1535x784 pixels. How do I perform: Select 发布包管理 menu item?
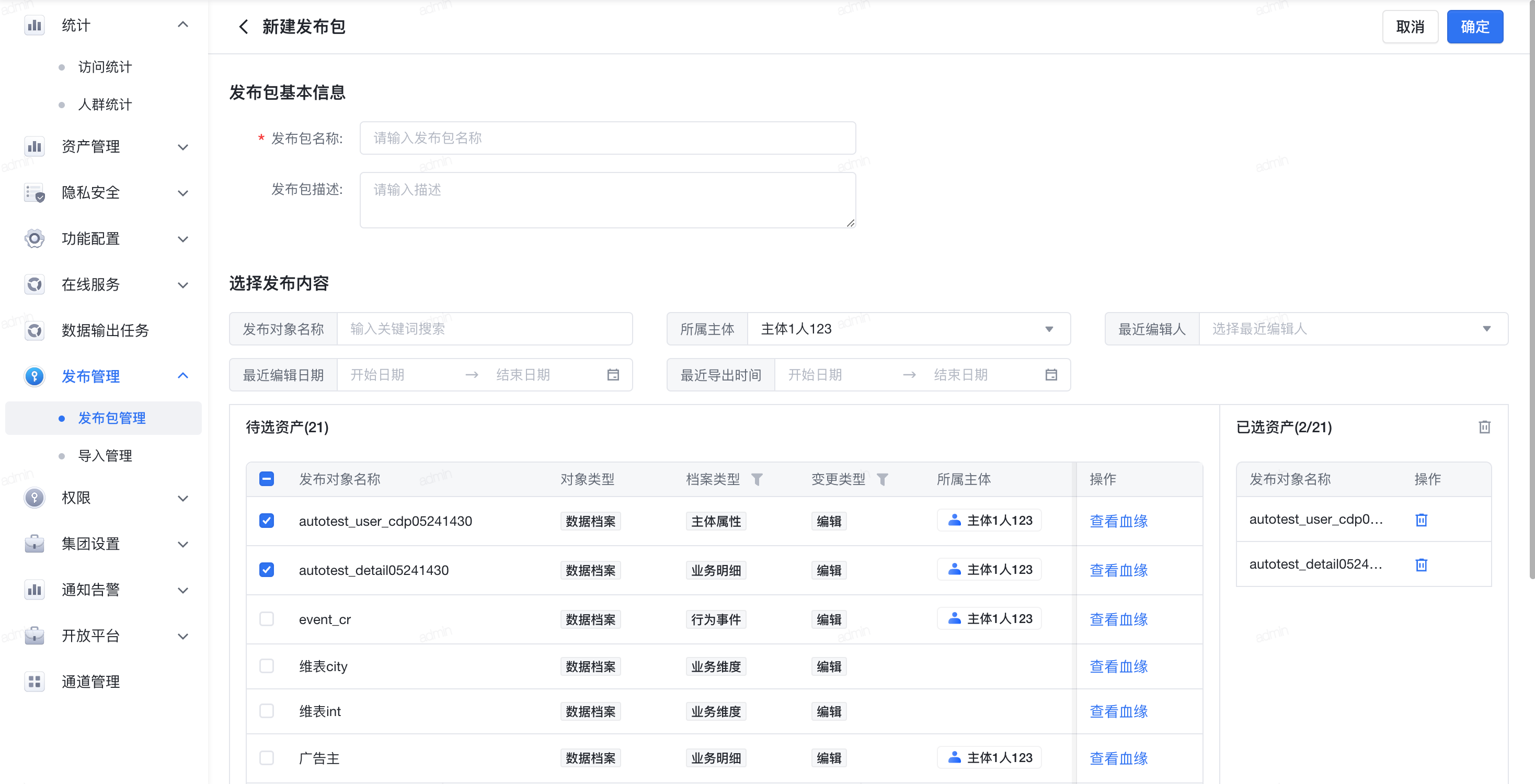point(103,418)
